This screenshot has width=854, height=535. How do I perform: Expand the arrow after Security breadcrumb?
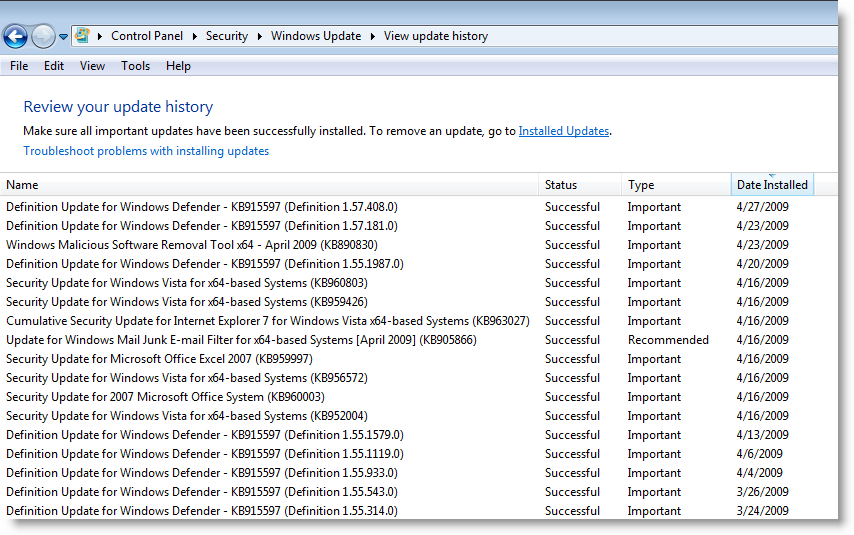[259, 37]
